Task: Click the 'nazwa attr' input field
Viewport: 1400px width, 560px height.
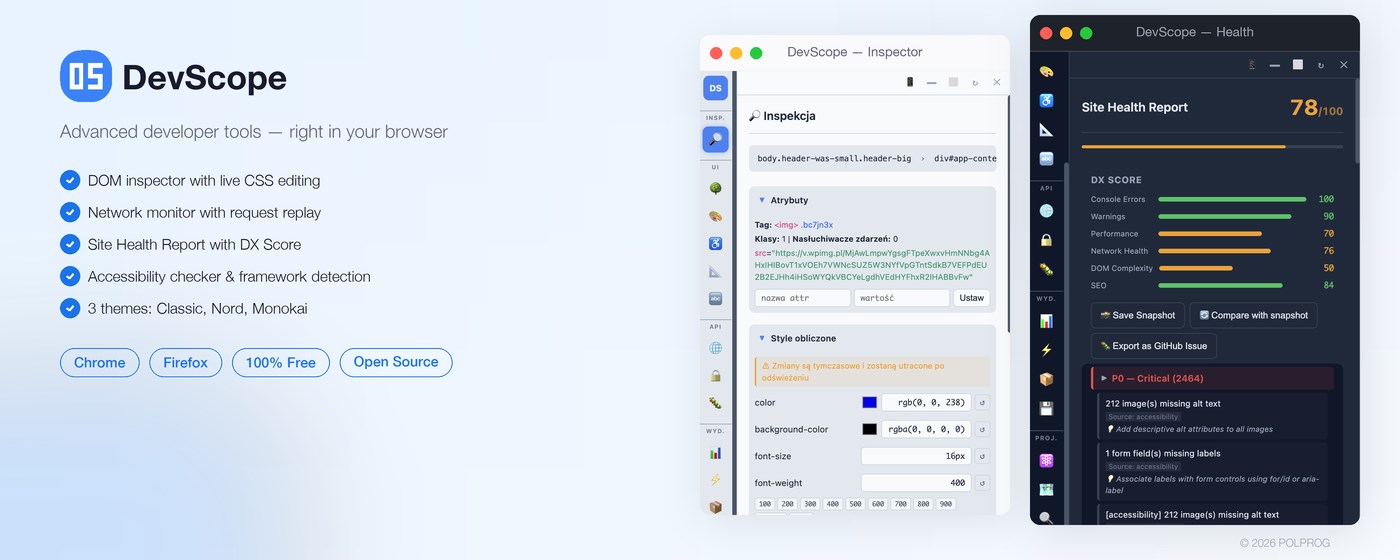Action: tap(803, 298)
